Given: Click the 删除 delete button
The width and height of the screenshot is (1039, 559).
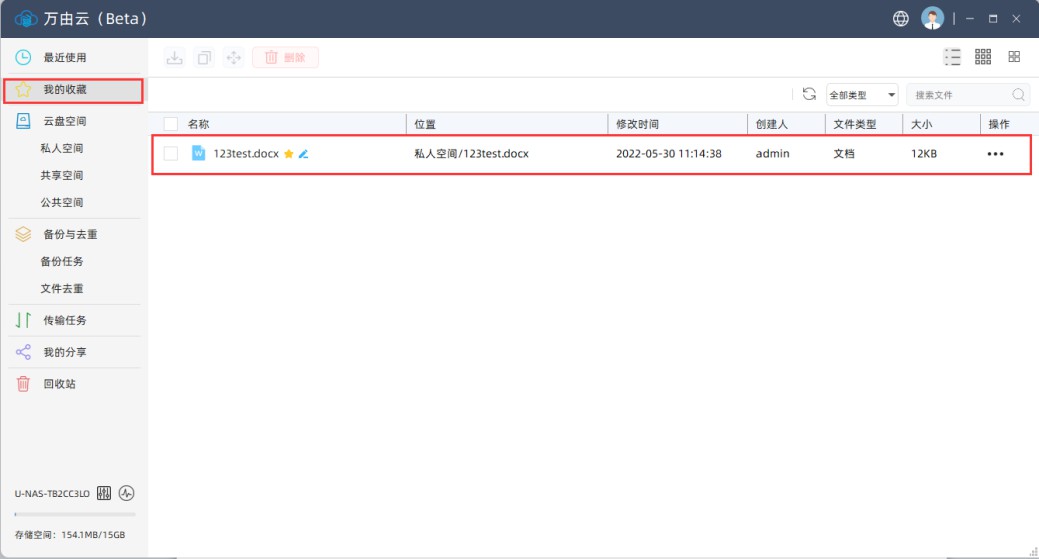Looking at the screenshot, I should click(286, 57).
